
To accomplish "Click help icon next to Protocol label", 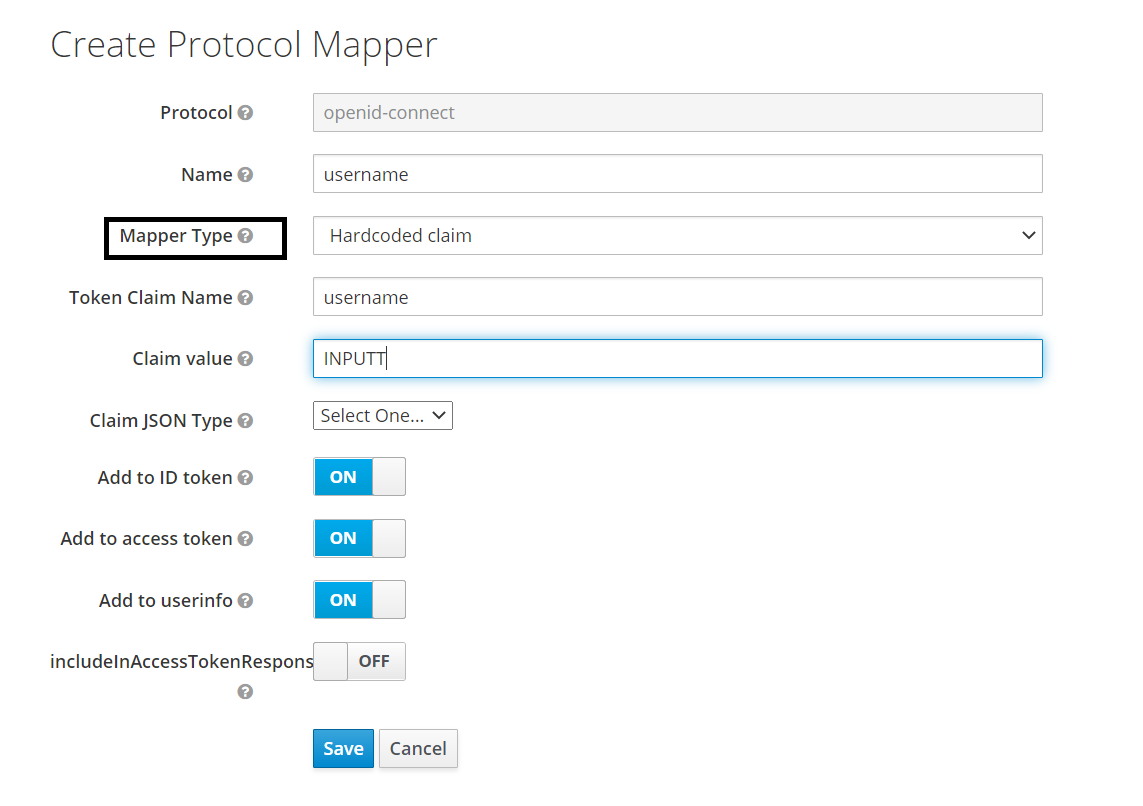I will pyautogui.click(x=245, y=113).
